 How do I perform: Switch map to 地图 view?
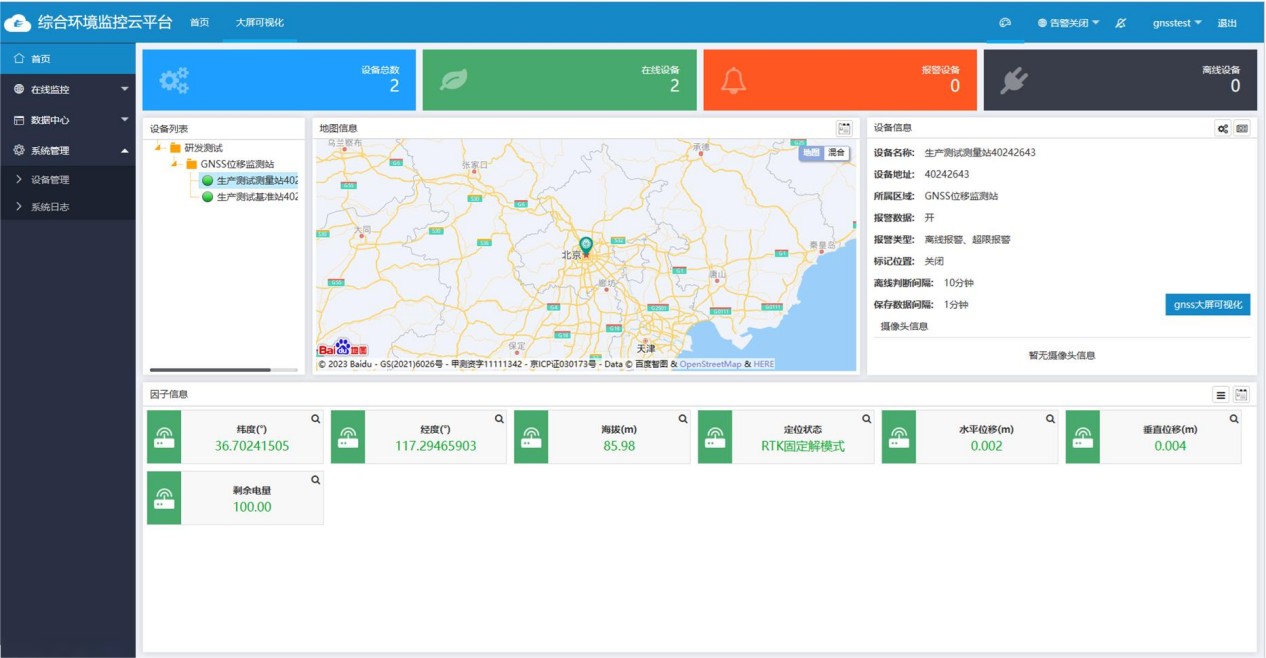[x=811, y=153]
